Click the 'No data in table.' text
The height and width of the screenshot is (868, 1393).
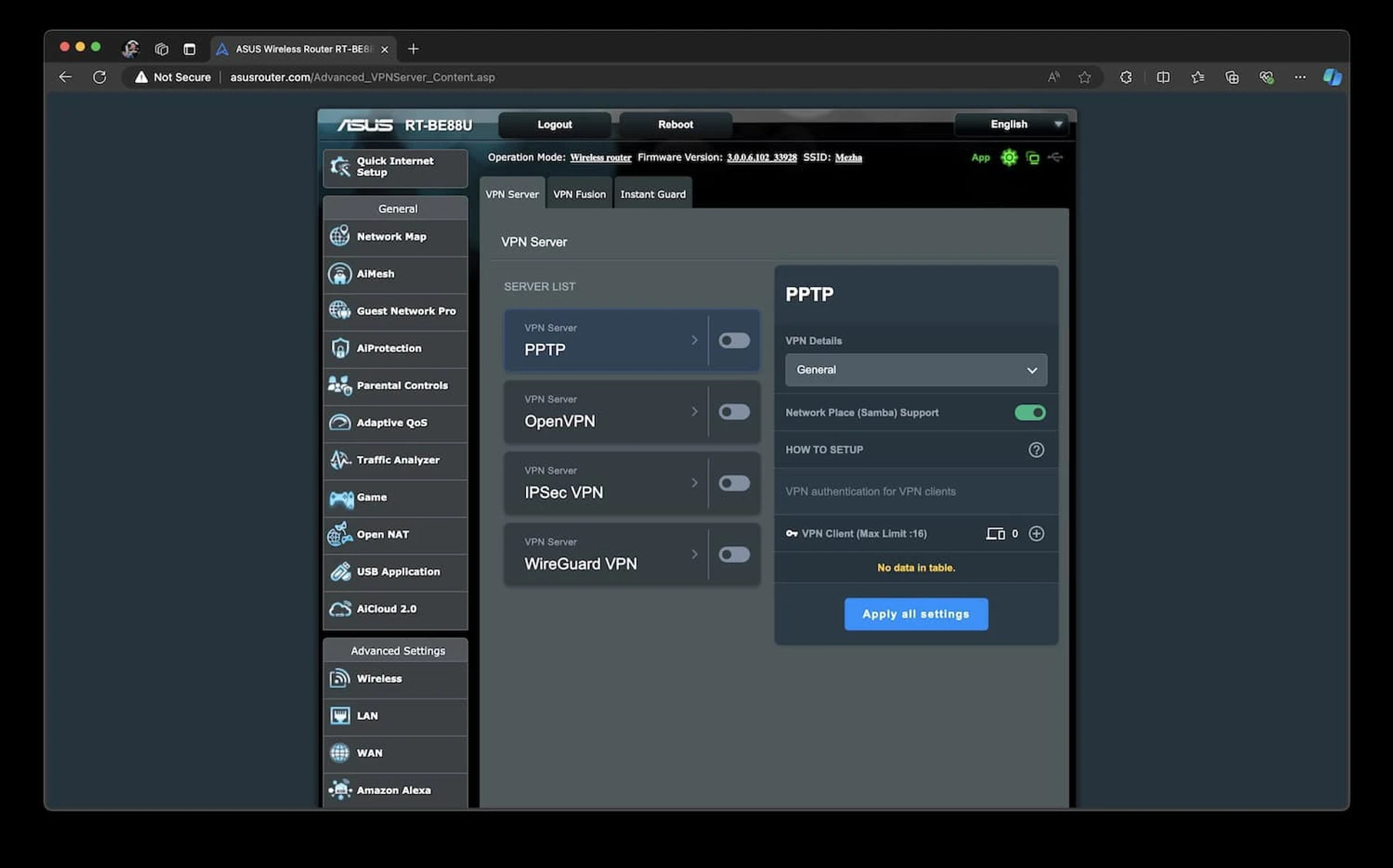916,568
